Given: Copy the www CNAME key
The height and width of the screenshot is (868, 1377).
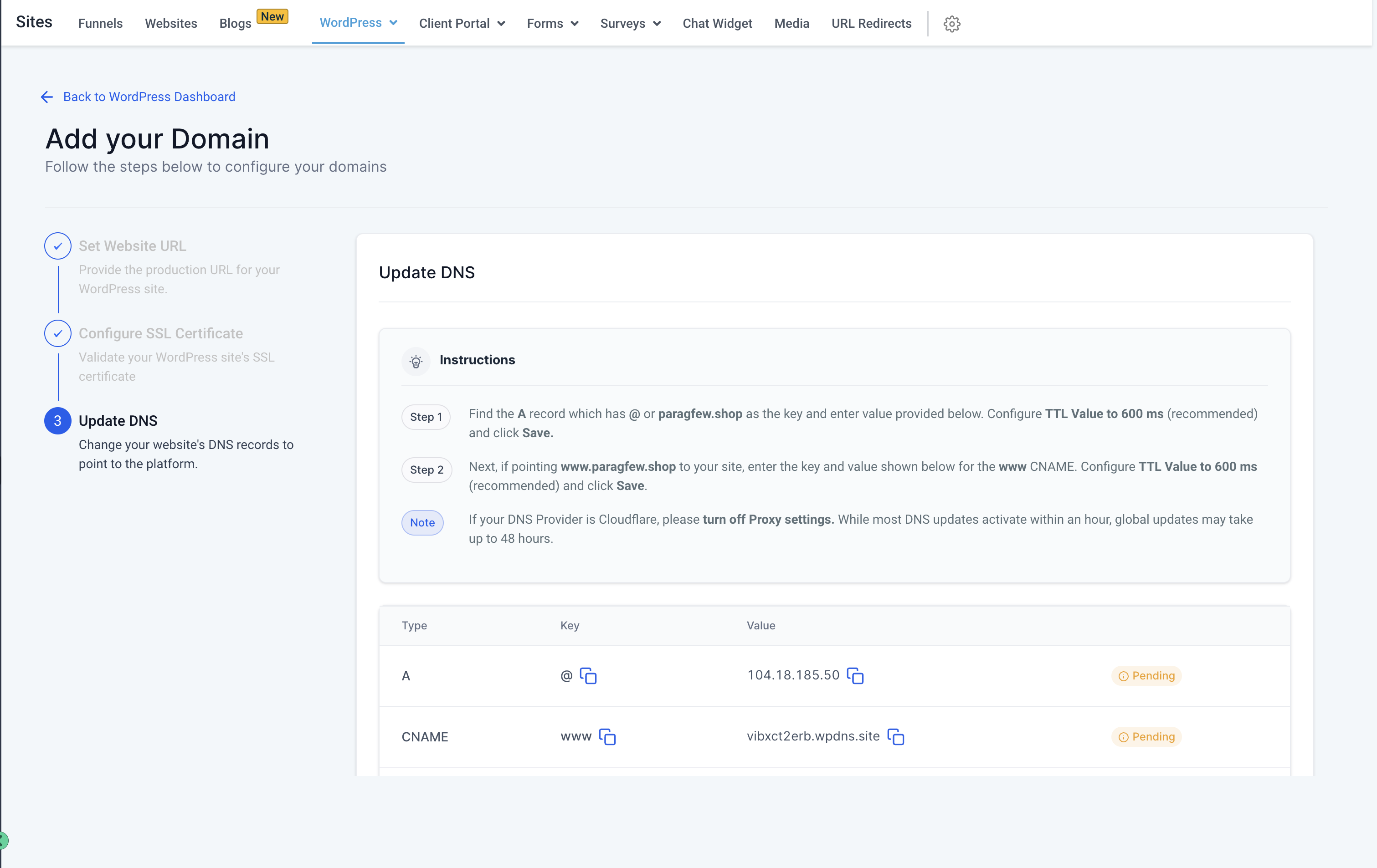Looking at the screenshot, I should [x=607, y=736].
